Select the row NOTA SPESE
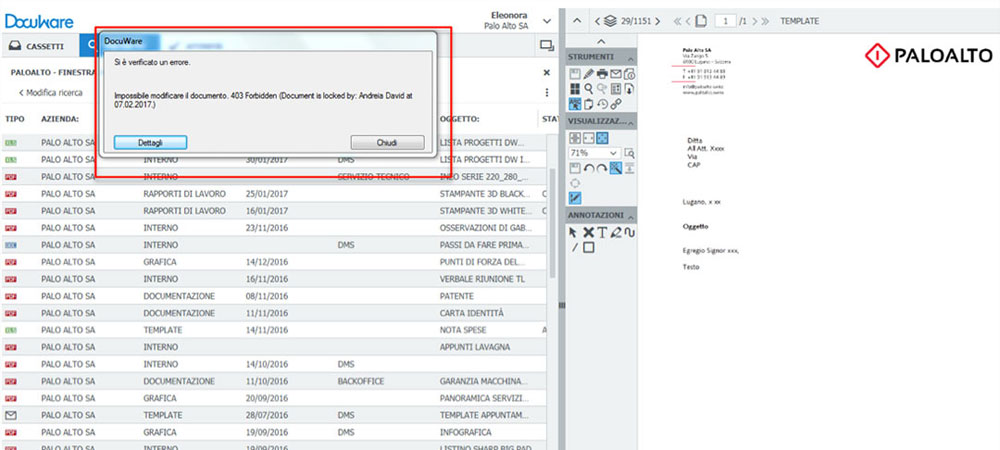 click(274, 330)
